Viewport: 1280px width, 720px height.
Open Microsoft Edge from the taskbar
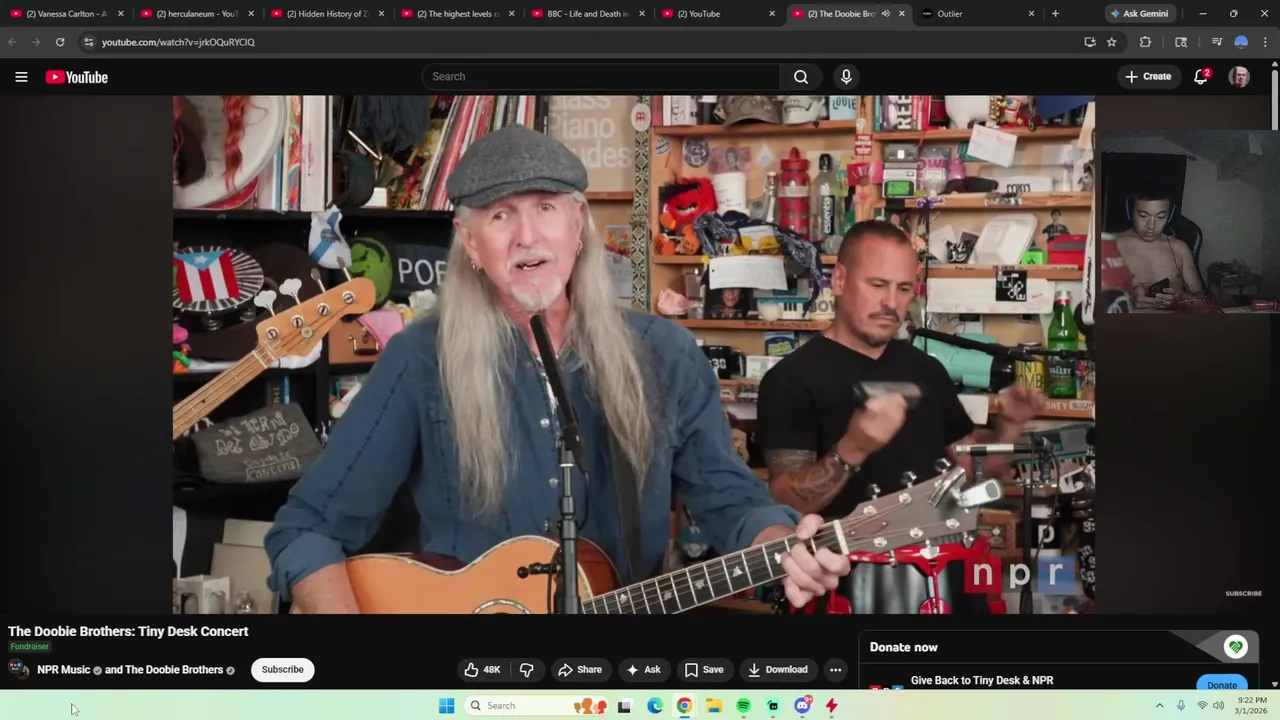(655, 706)
